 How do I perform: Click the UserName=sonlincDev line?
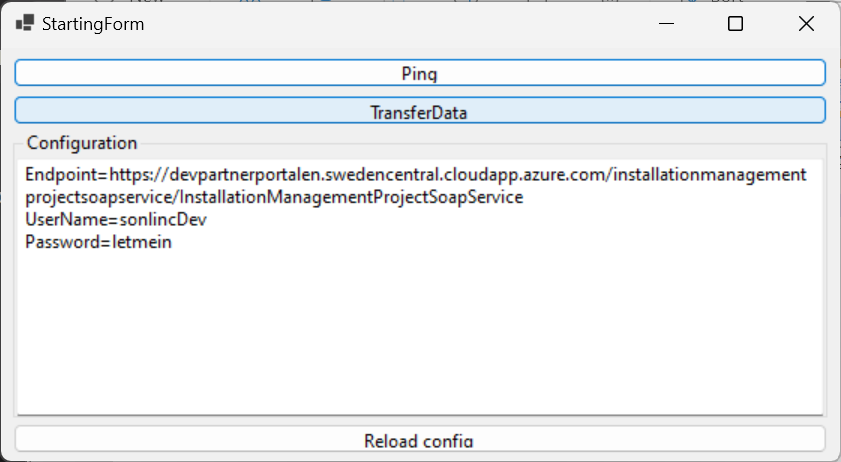tap(116, 219)
